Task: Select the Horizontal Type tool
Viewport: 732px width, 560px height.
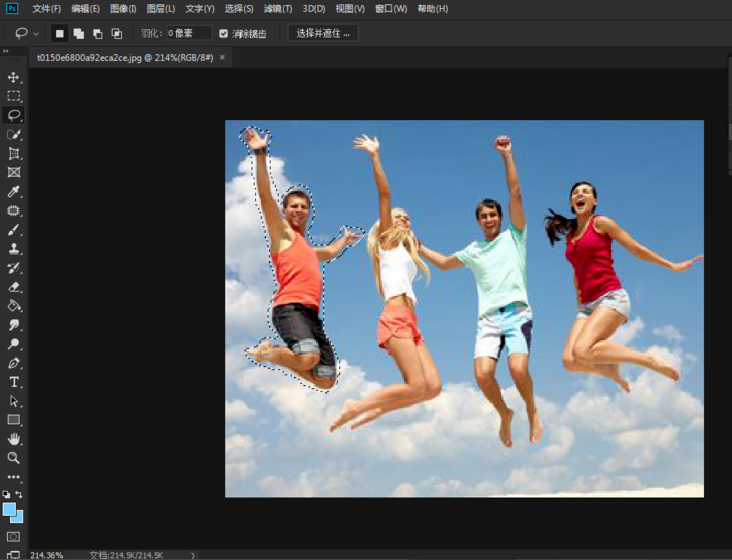Action: pyautogui.click(x=14, y=382)
